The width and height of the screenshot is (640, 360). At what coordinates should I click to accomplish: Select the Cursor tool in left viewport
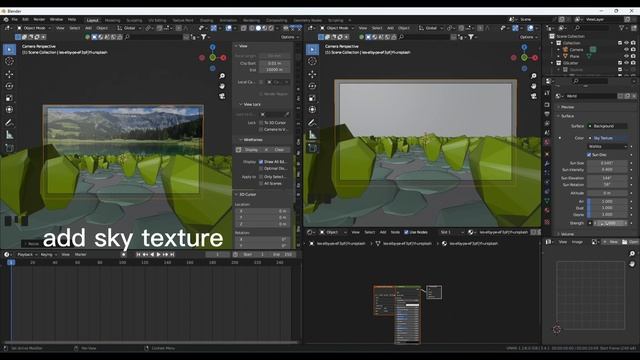point(9,61)
